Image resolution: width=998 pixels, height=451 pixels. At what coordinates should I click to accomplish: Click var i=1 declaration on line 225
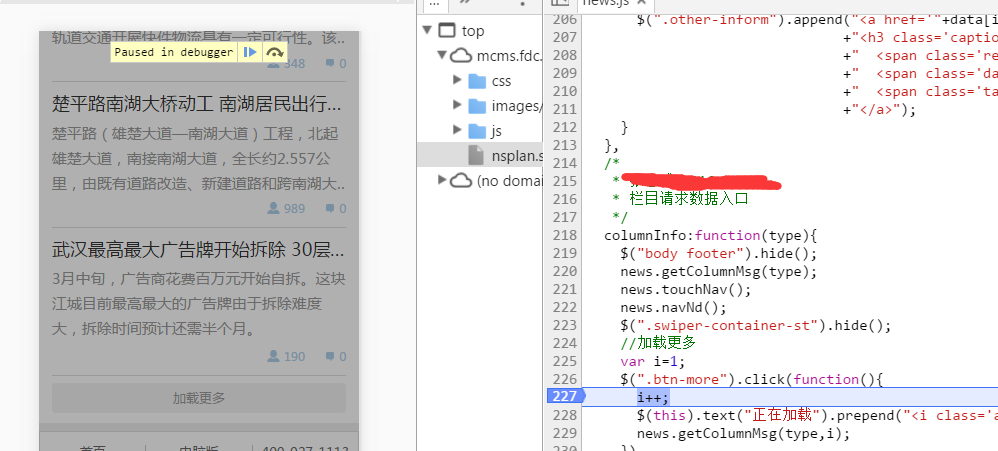(653, 362)
